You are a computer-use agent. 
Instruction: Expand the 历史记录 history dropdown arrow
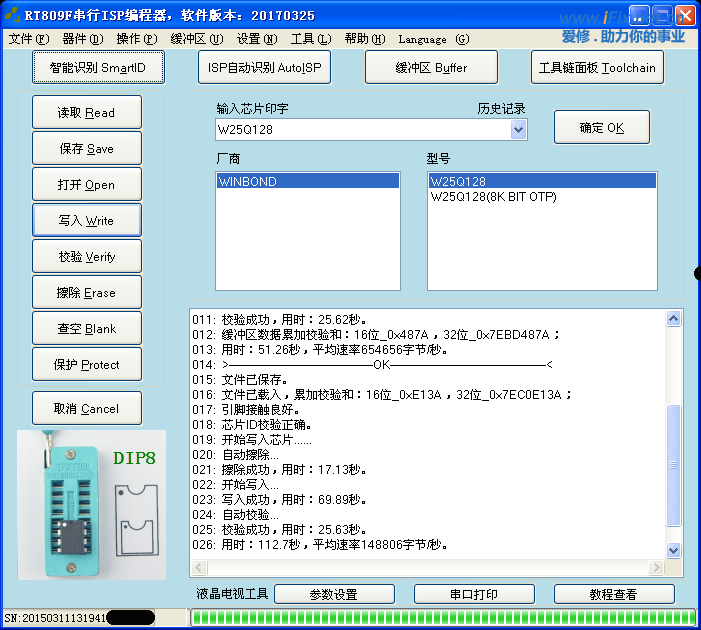point(518,130)
